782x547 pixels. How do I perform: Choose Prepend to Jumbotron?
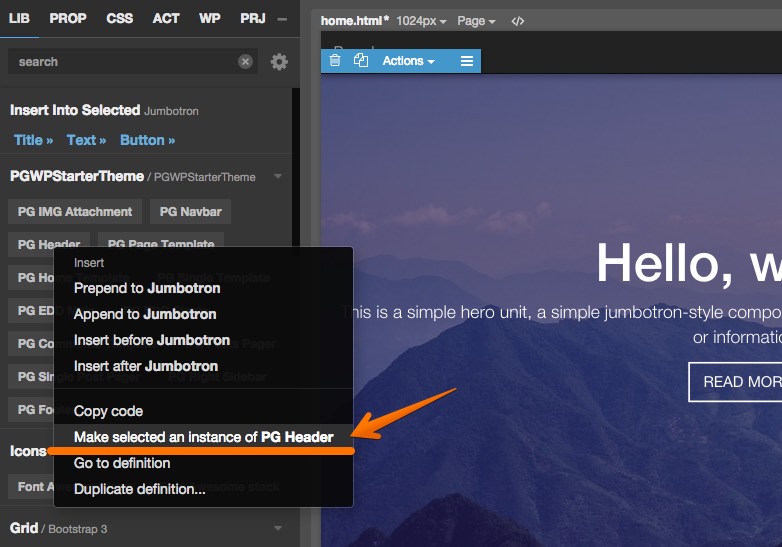pos(203,288)
